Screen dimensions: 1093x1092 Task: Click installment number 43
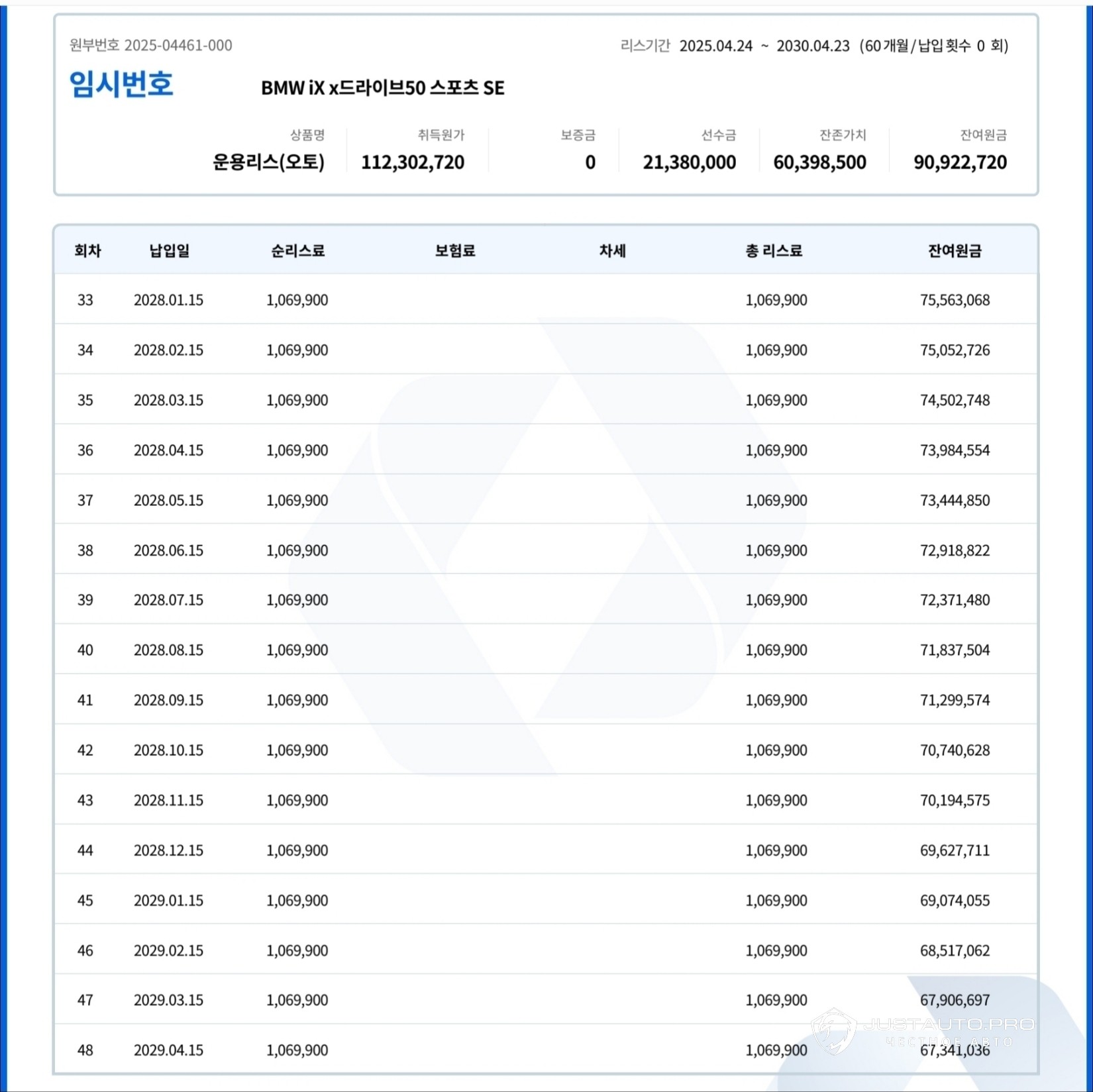(x=85, y=801)
